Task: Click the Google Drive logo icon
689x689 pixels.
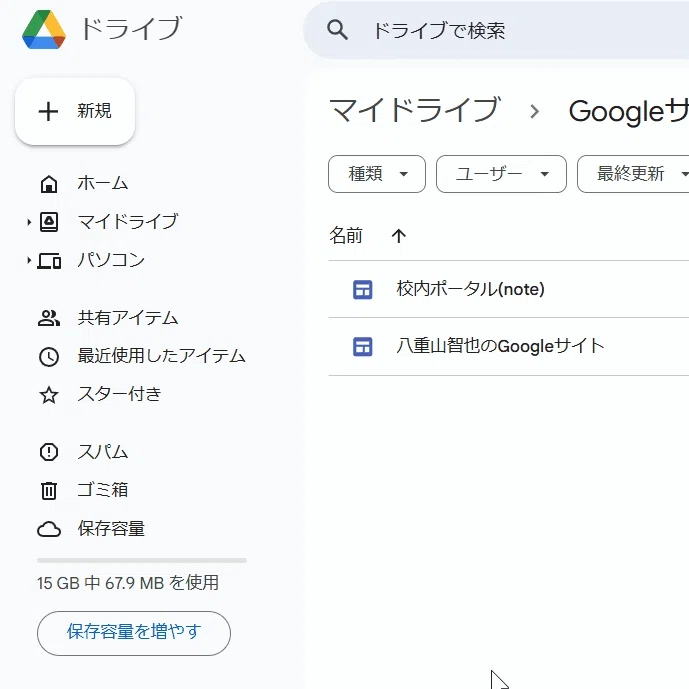Action: [x=44, y=29]
